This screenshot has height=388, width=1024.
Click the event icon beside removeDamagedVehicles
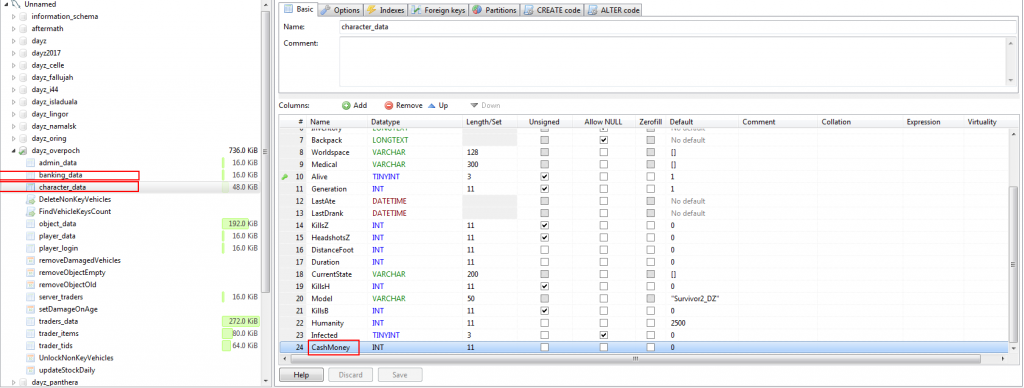[30, 260]
